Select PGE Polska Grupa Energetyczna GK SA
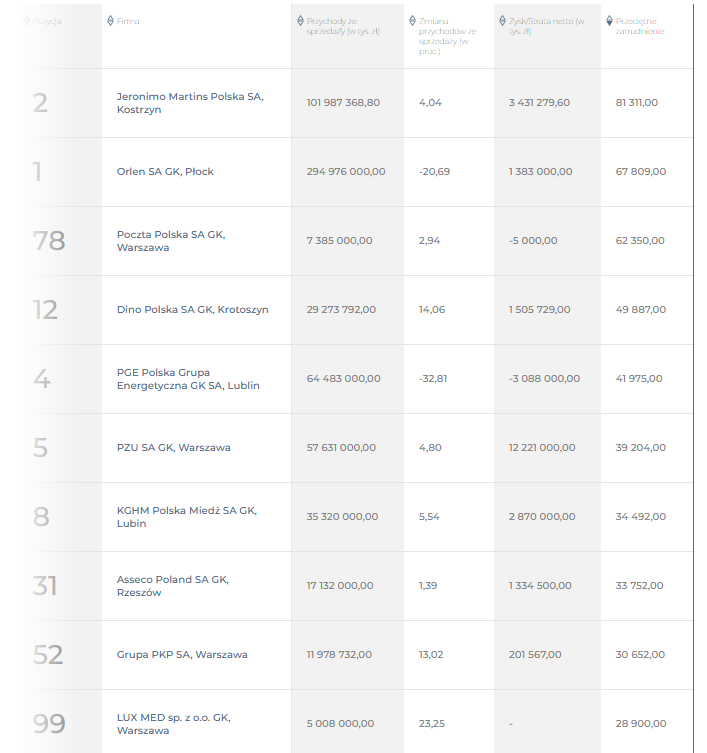The height and width of the screenshot is (753, 707). pos(188,379)
